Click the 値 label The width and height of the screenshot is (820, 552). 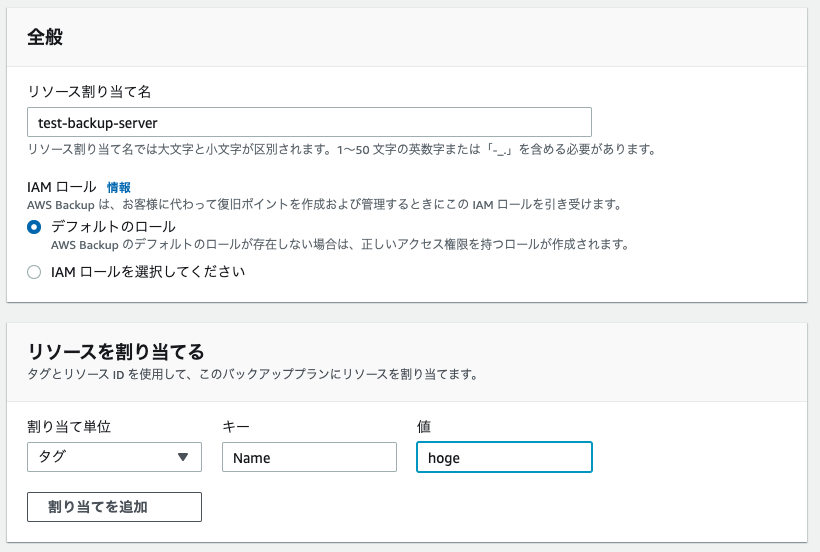(424, 427)
